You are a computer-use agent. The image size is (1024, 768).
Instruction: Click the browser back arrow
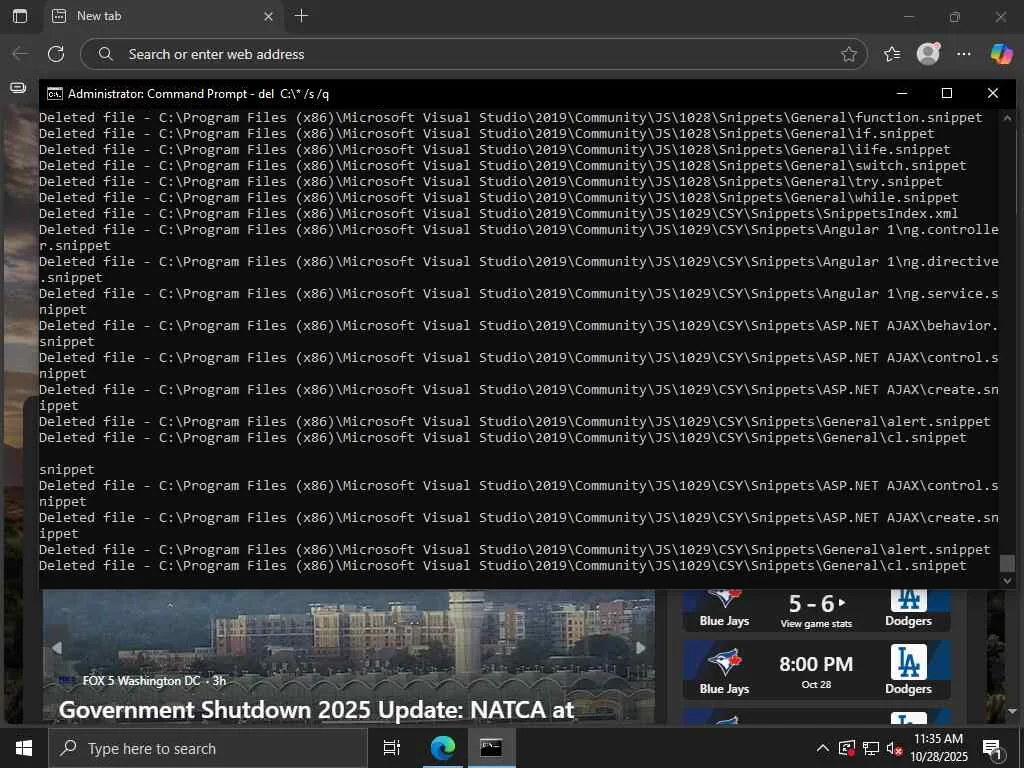[x=21, y=54]
